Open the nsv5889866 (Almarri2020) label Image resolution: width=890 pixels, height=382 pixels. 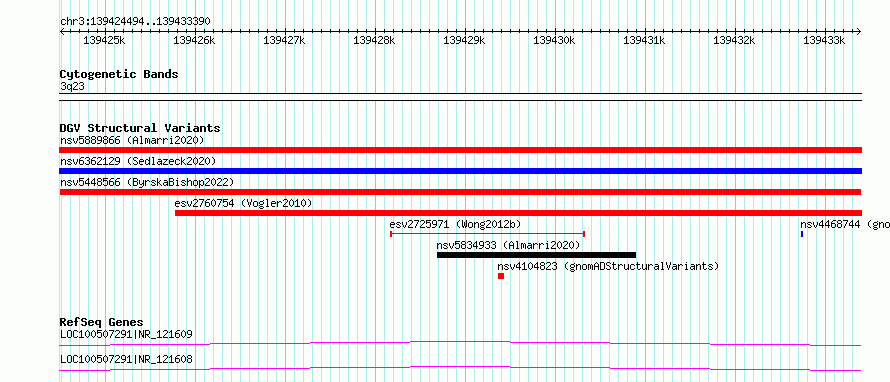pyautogui.click(x=132, y=140)
